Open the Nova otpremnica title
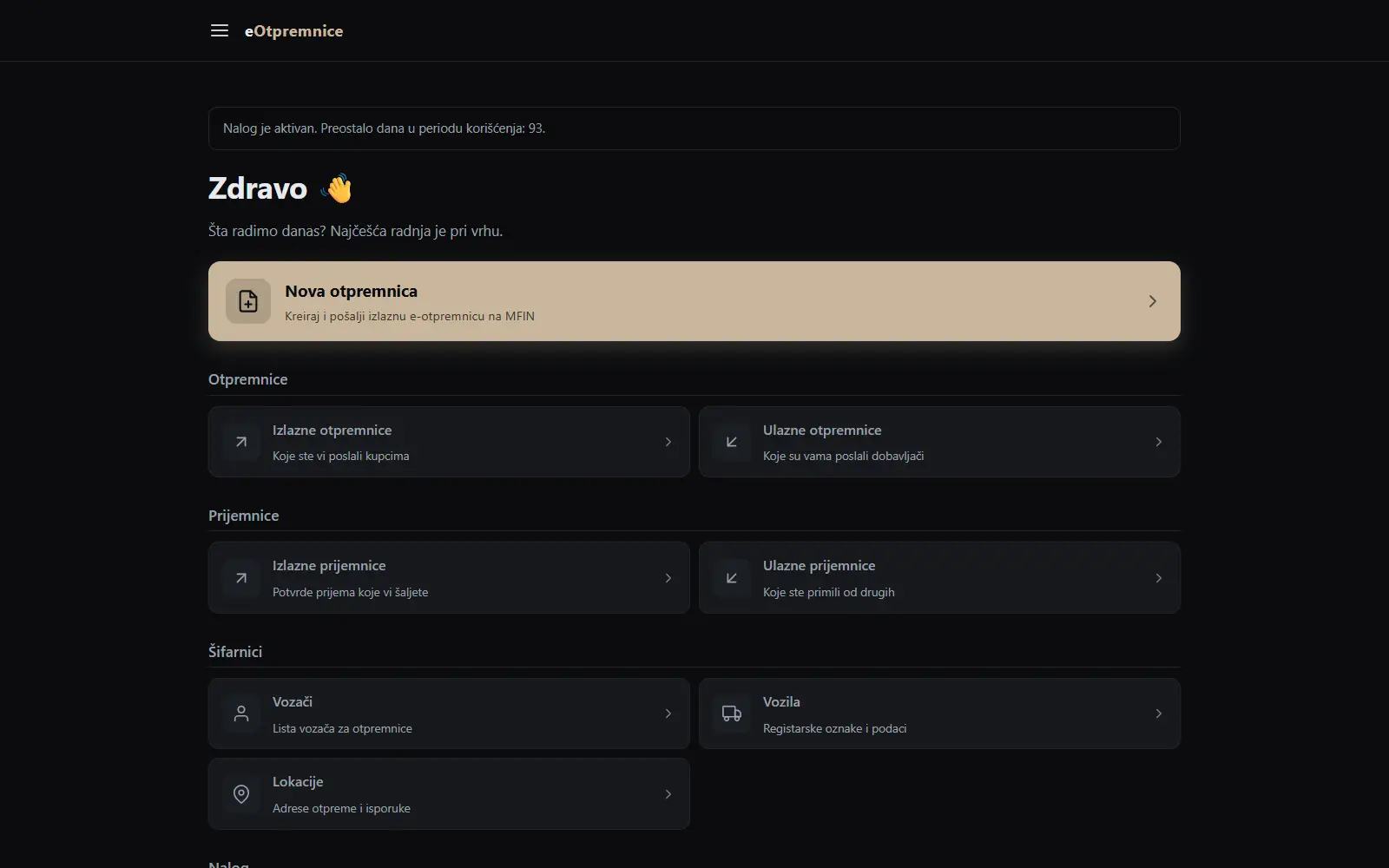The width and height of the screenshot is (1389, 868). pos(351,292)
